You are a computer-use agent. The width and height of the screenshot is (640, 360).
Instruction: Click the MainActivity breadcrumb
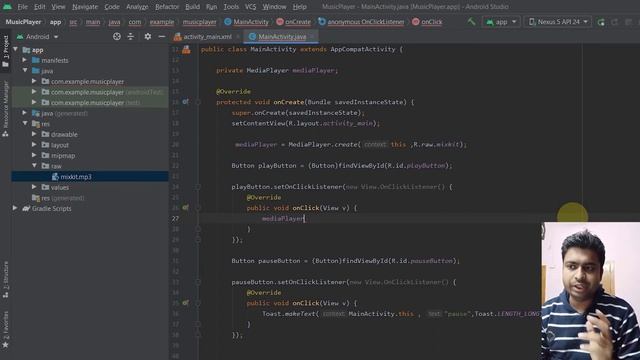coord(247,22)
